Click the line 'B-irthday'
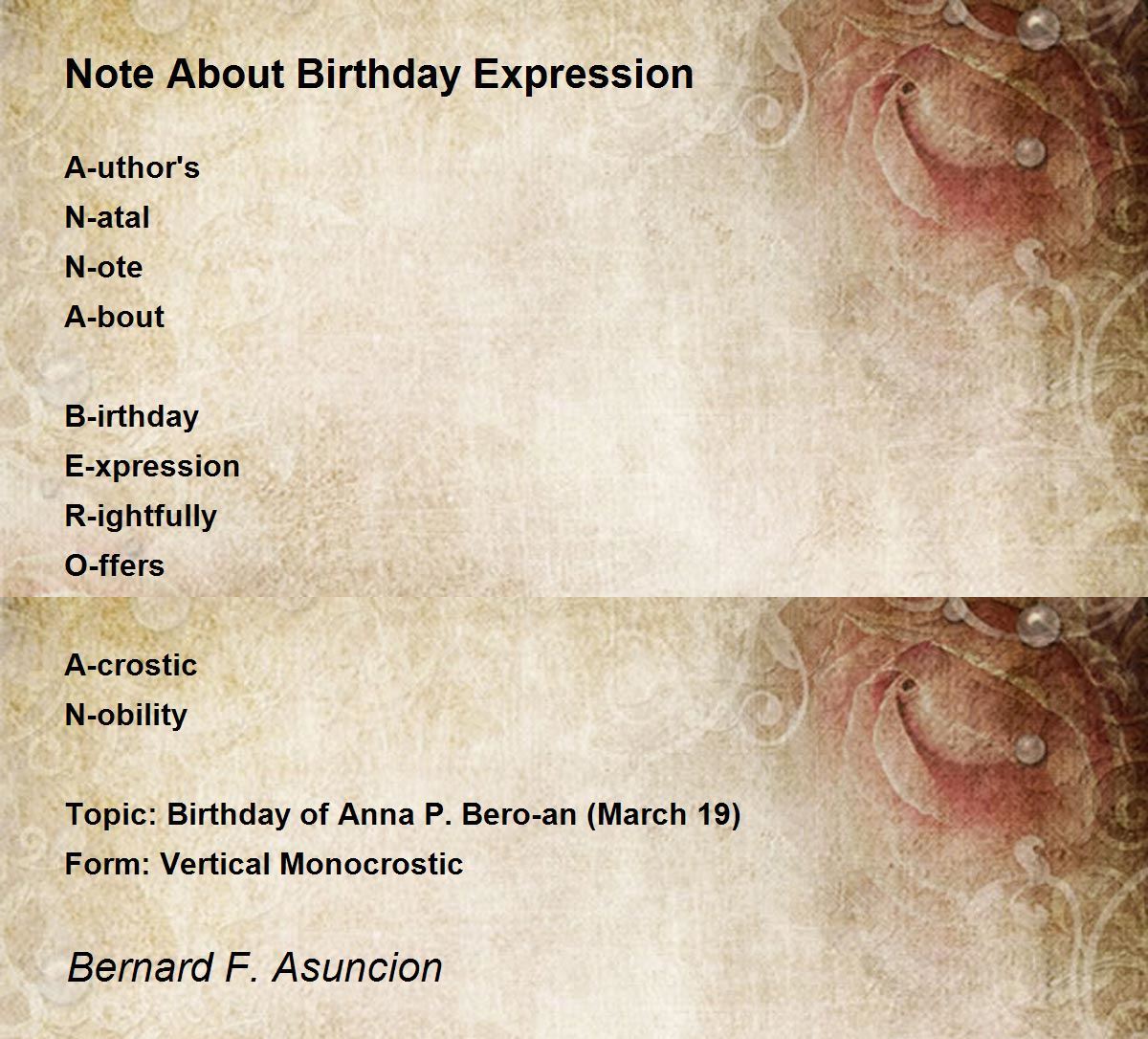 click(131, 416)
